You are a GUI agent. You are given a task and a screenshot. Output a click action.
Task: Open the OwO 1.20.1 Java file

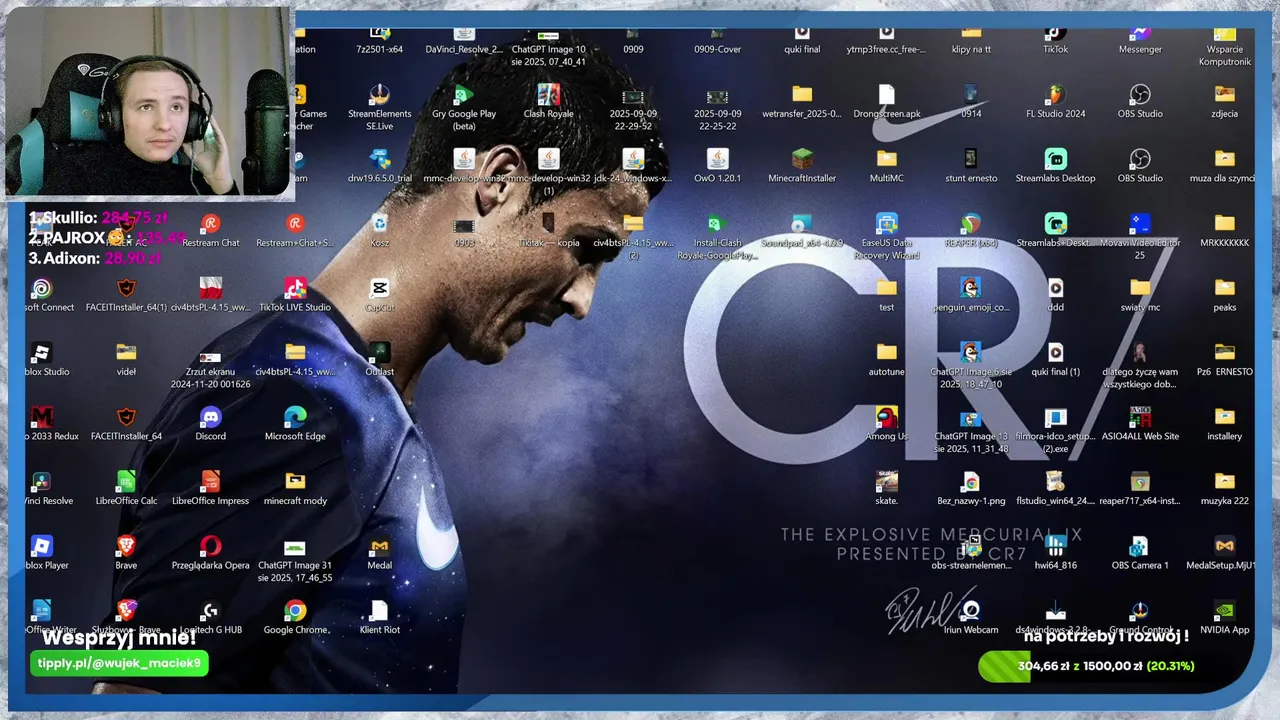point(717,165)
